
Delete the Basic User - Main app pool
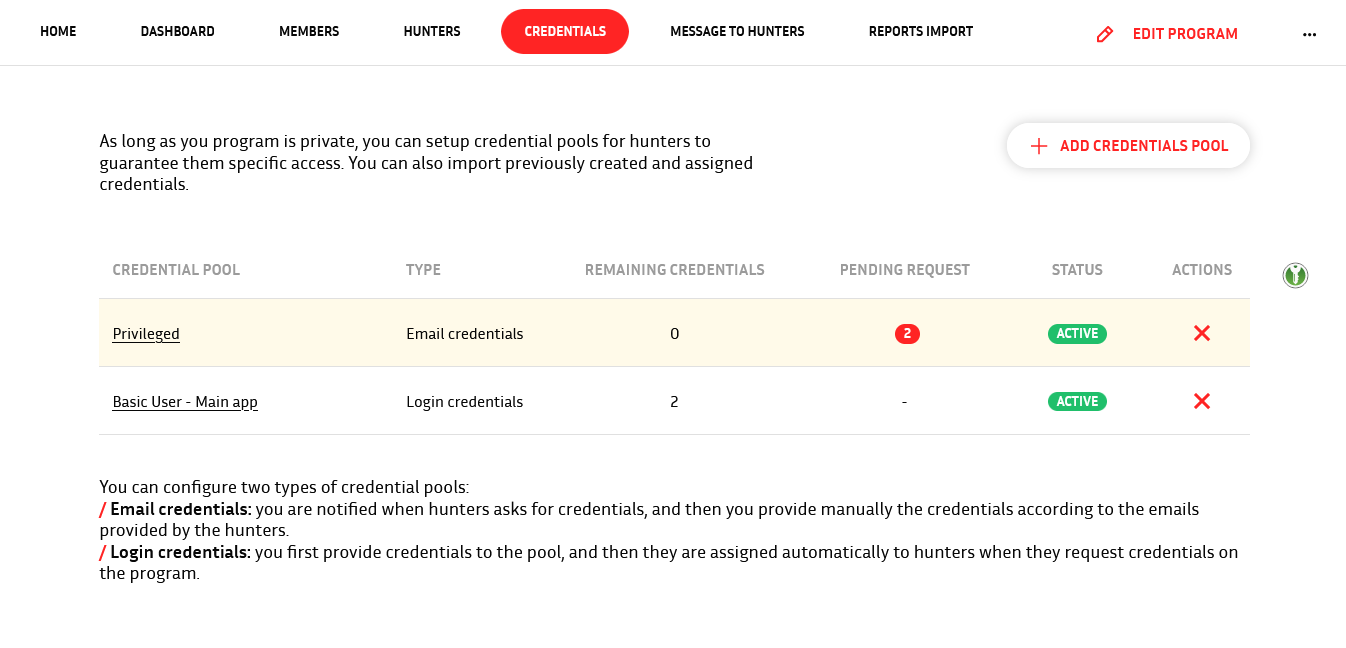coord(1202,401)
